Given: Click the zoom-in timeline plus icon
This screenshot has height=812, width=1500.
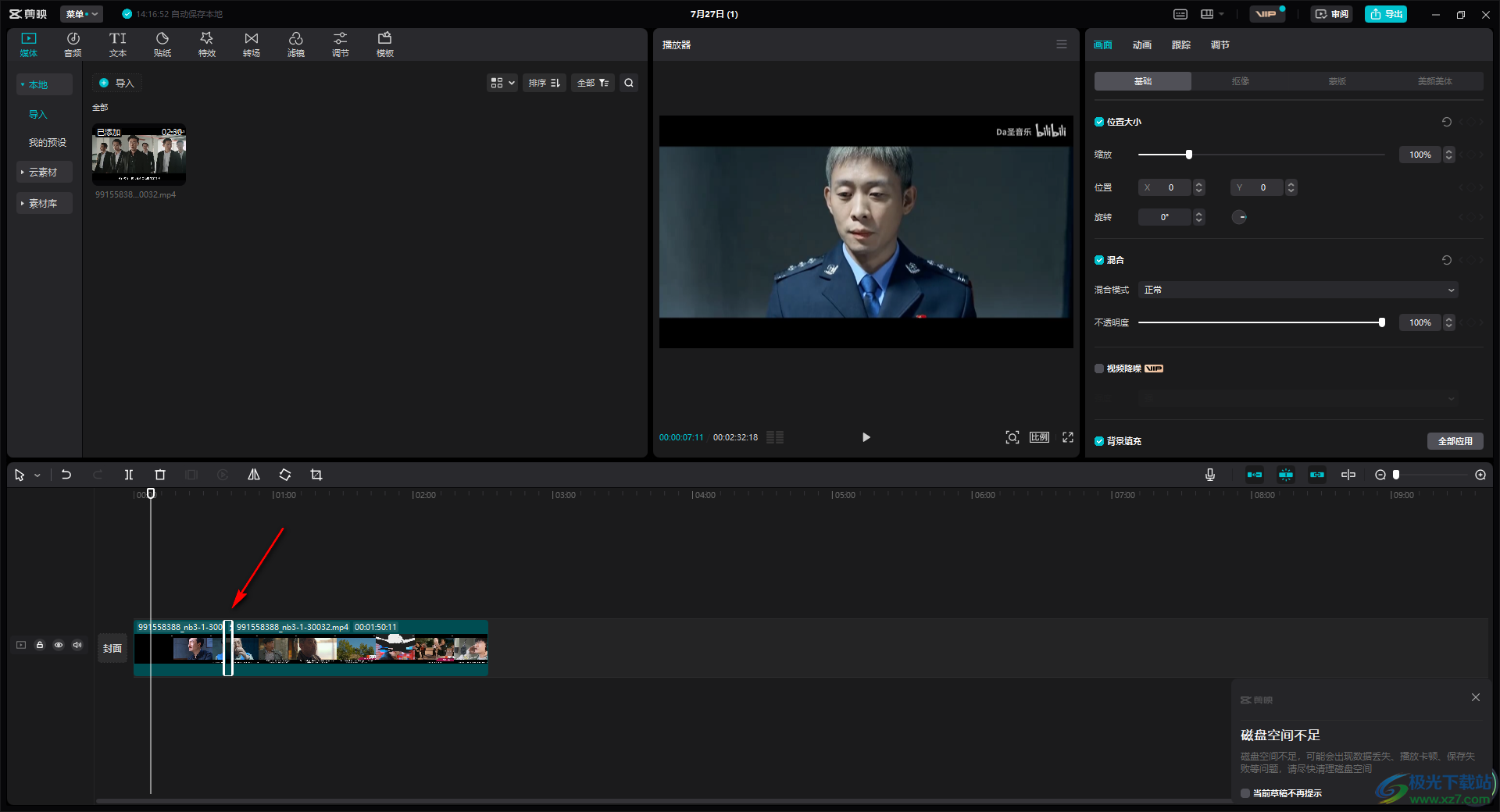Looking at the screenshot, I should pos(1480,475).
